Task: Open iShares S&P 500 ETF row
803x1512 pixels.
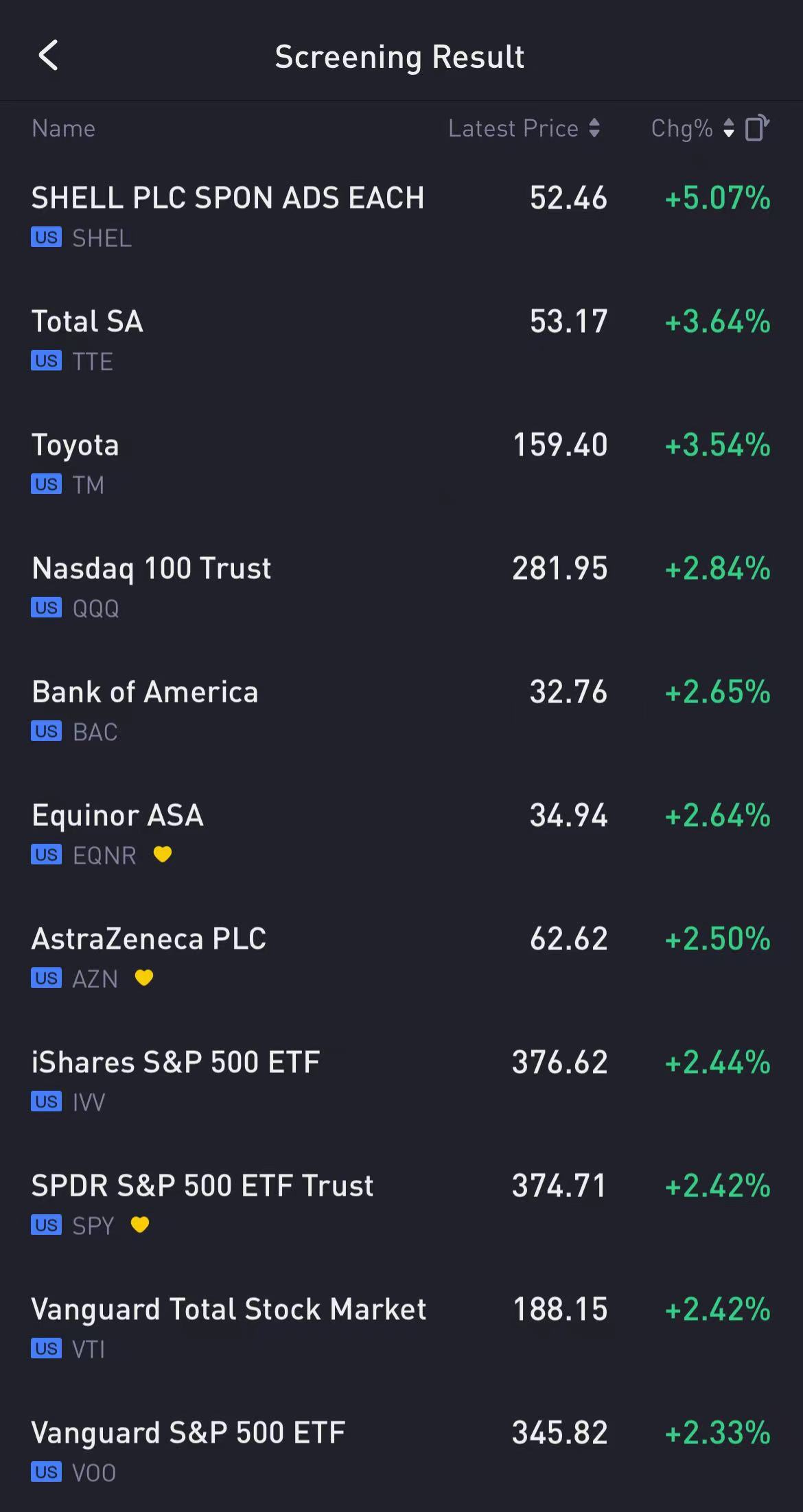Action: pyautogui.click(x=176, y=1063)
